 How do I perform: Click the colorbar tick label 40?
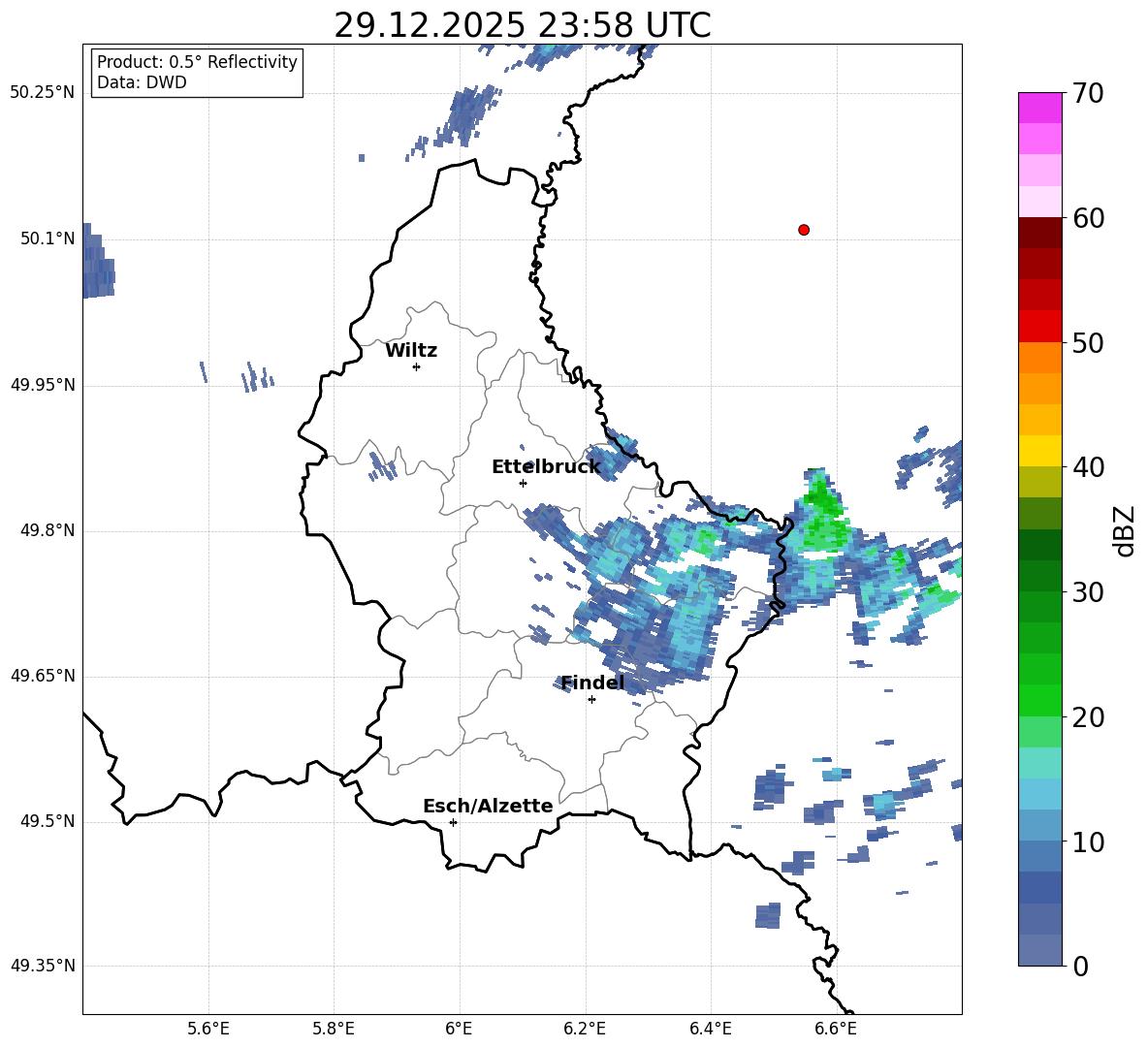coord(1089,467)
